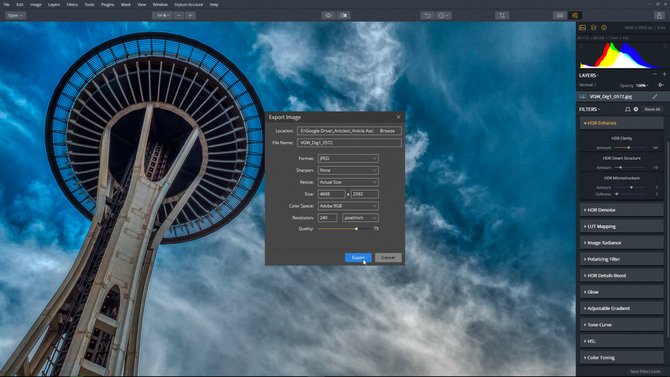
Task: Adjust the HDR Microstructure Softness slider
Action: click(617, 194)
